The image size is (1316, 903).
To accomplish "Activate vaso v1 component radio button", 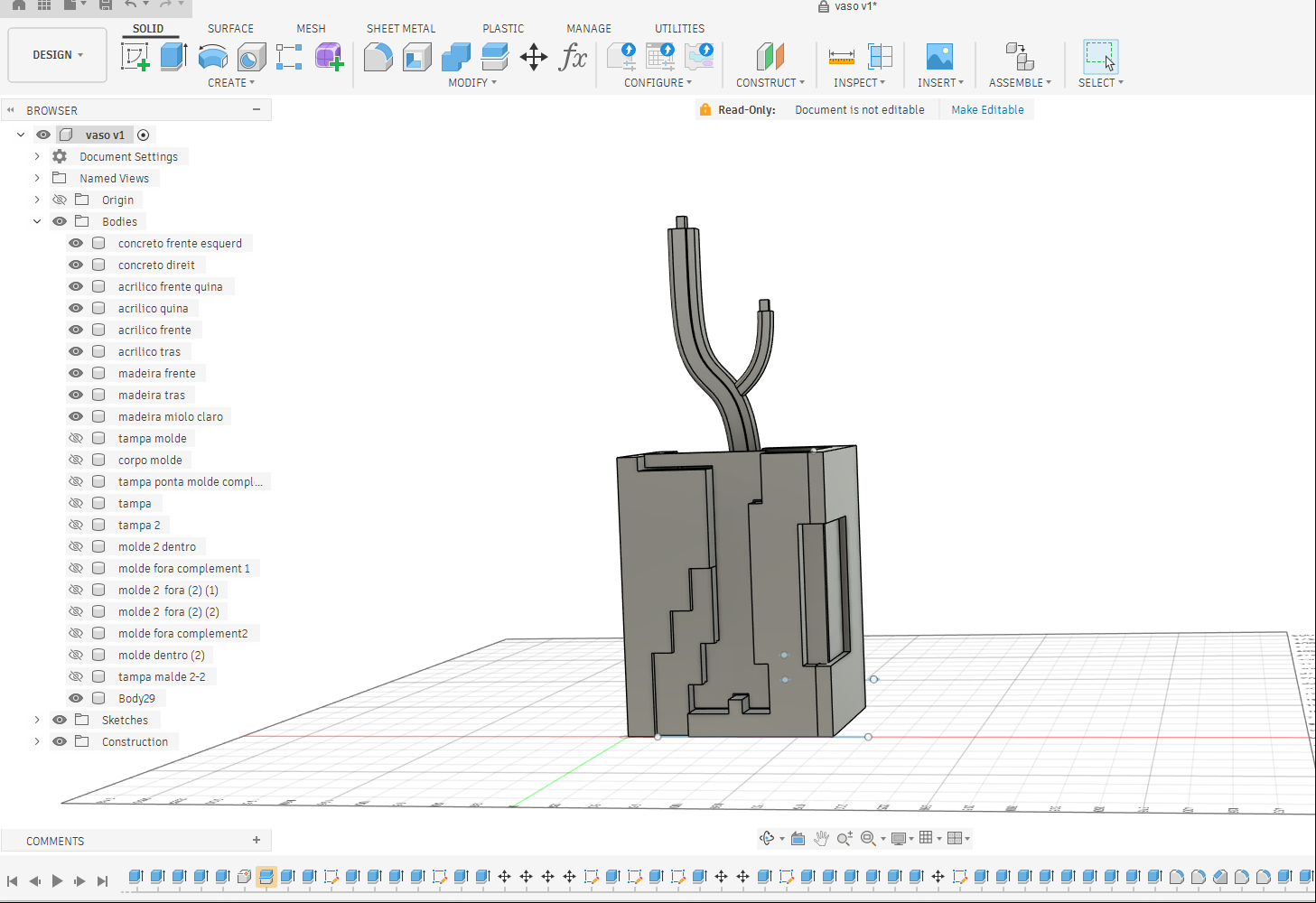I will (143, 135).
